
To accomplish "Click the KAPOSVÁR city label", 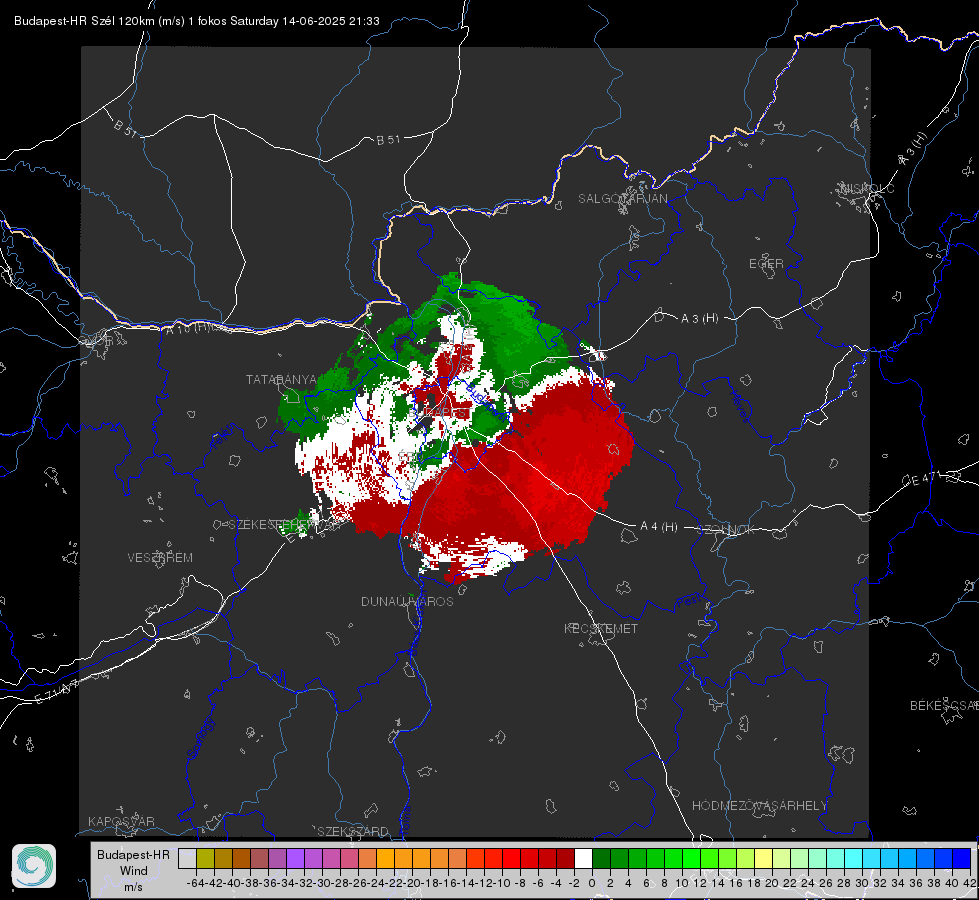I will click(121, 821).
